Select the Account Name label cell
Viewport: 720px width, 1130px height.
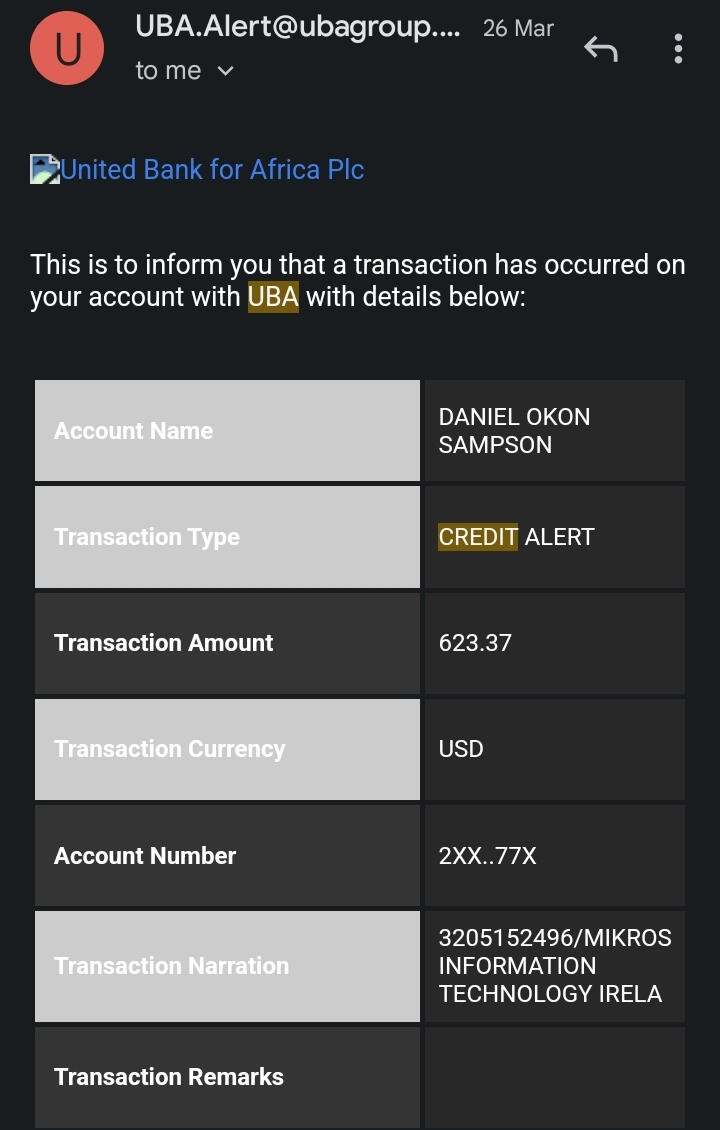pos(227,431)
